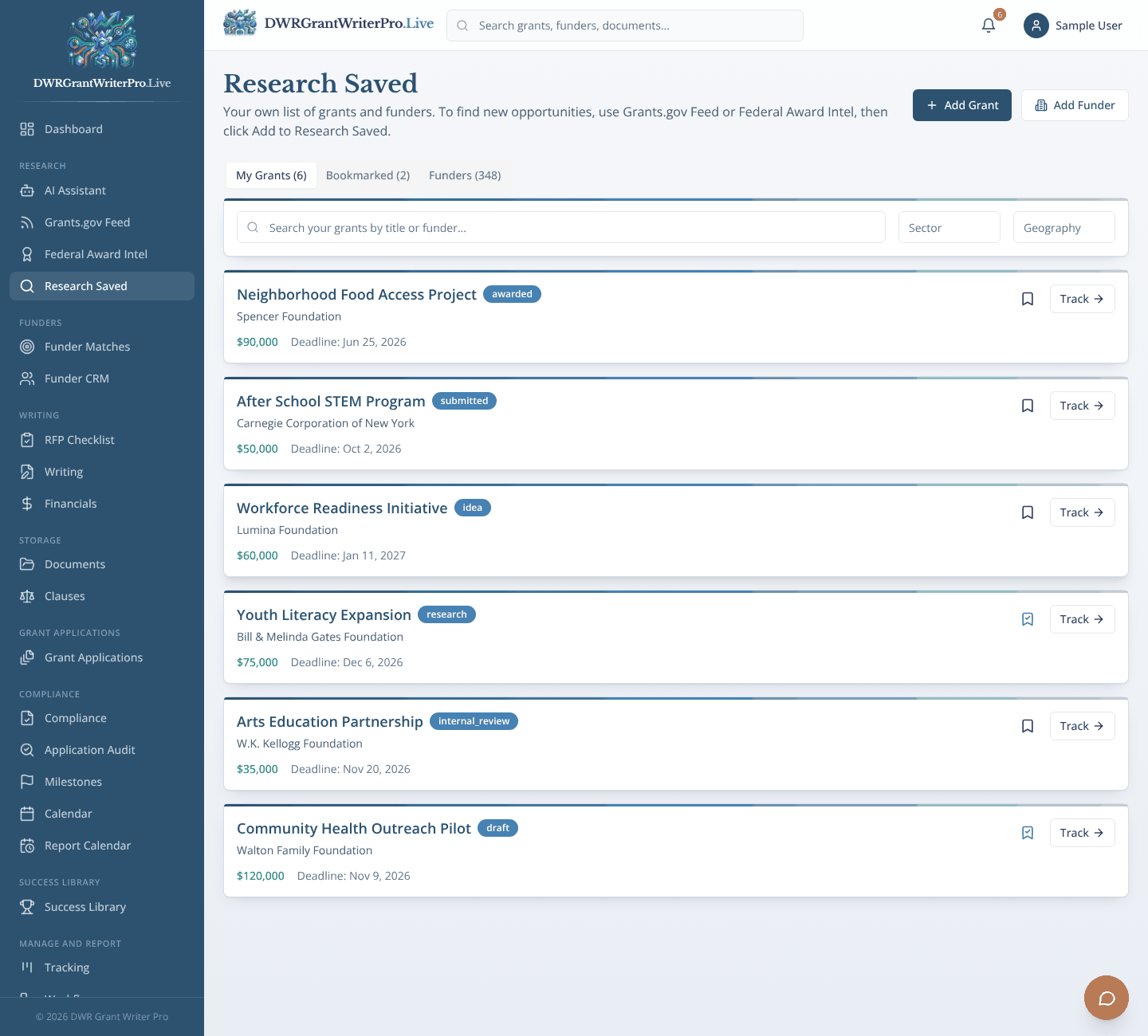Image resolution: width=1148 pixels, height=1036 pixels.
Task: Click the Tracking kanban icon
Action: 27,967
